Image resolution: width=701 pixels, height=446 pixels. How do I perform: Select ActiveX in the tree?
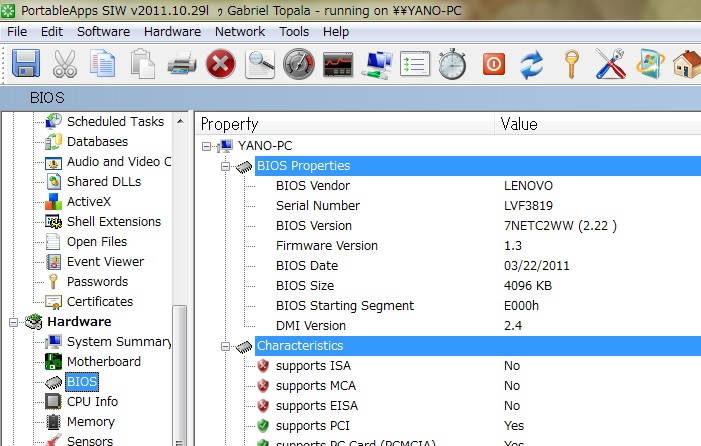pyautogui.click(x=89, y=202)
